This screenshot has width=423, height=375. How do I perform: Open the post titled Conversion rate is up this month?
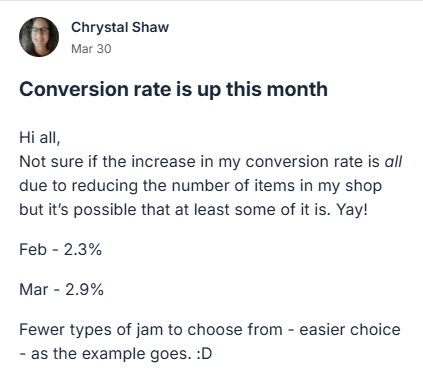(173, 89)
